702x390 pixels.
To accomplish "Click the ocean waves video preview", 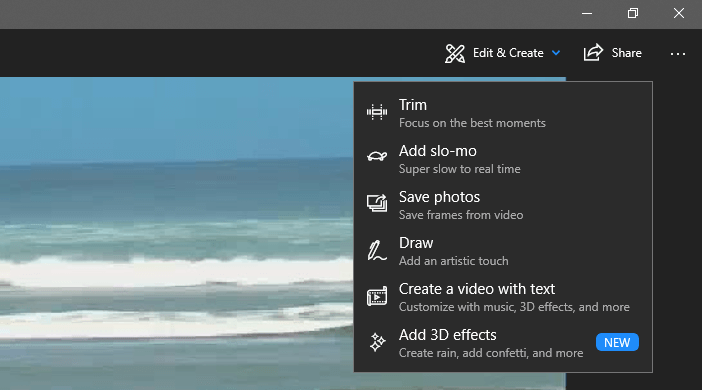I will (177, 233).
